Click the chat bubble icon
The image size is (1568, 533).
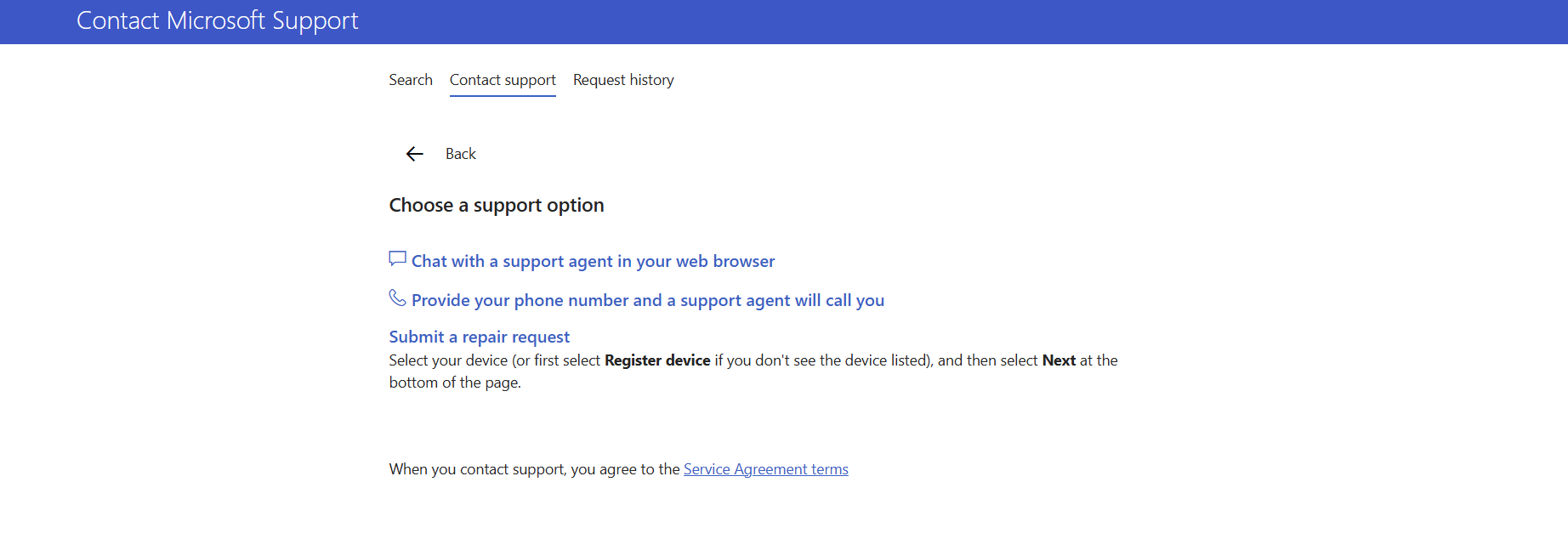[397, 258]
